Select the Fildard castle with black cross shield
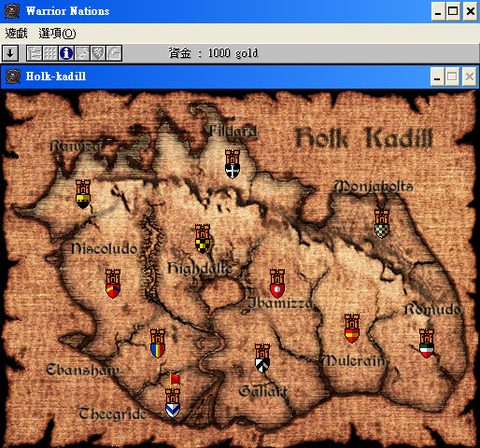Viewport: 480px width, 448px height. pyautogui.click(x=232, y=164)
